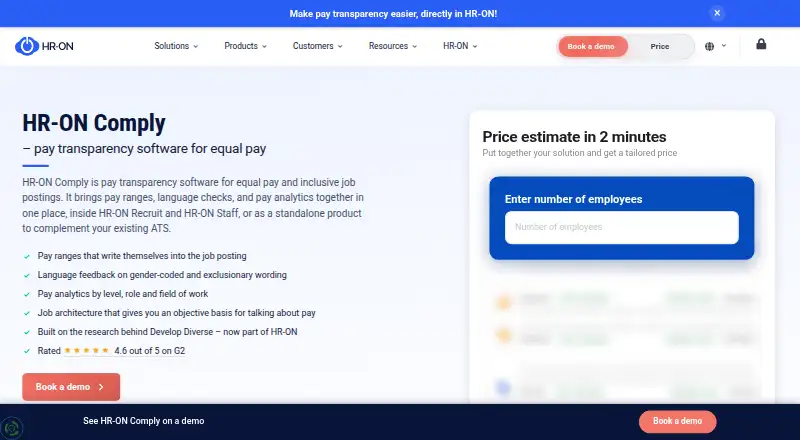800x440 pixels.
Task: Expand the HR-ON menu
Action: pos(460,46)
